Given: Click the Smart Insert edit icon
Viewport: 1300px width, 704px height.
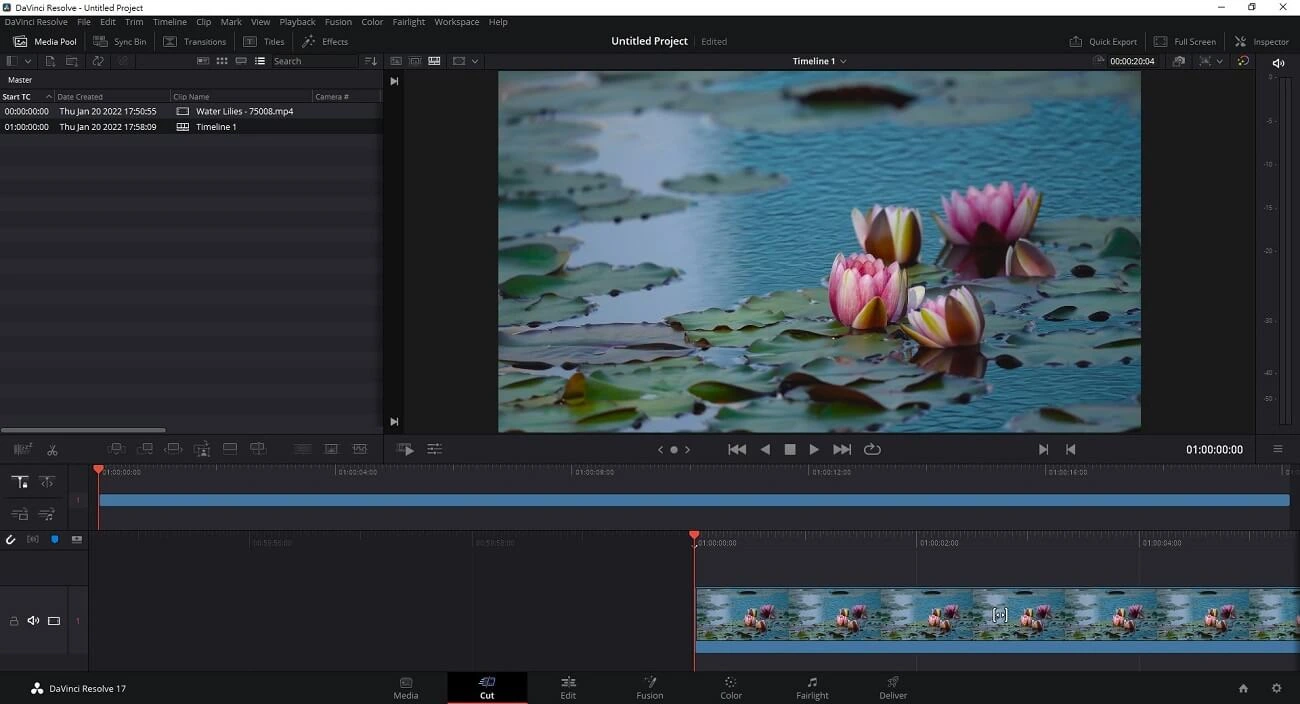Looking at the screenshot, I should pyautogui.click(x=117, y=449).
